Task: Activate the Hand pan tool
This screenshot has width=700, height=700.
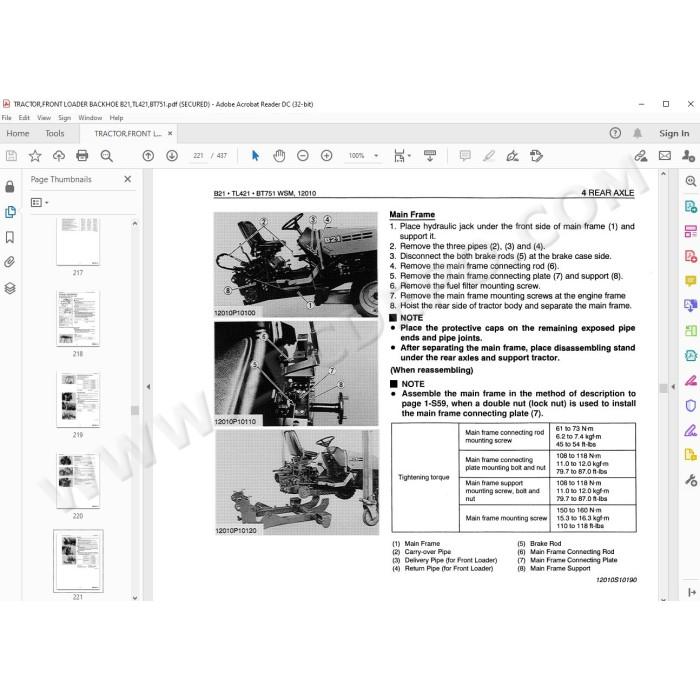Action: point(279,156)
